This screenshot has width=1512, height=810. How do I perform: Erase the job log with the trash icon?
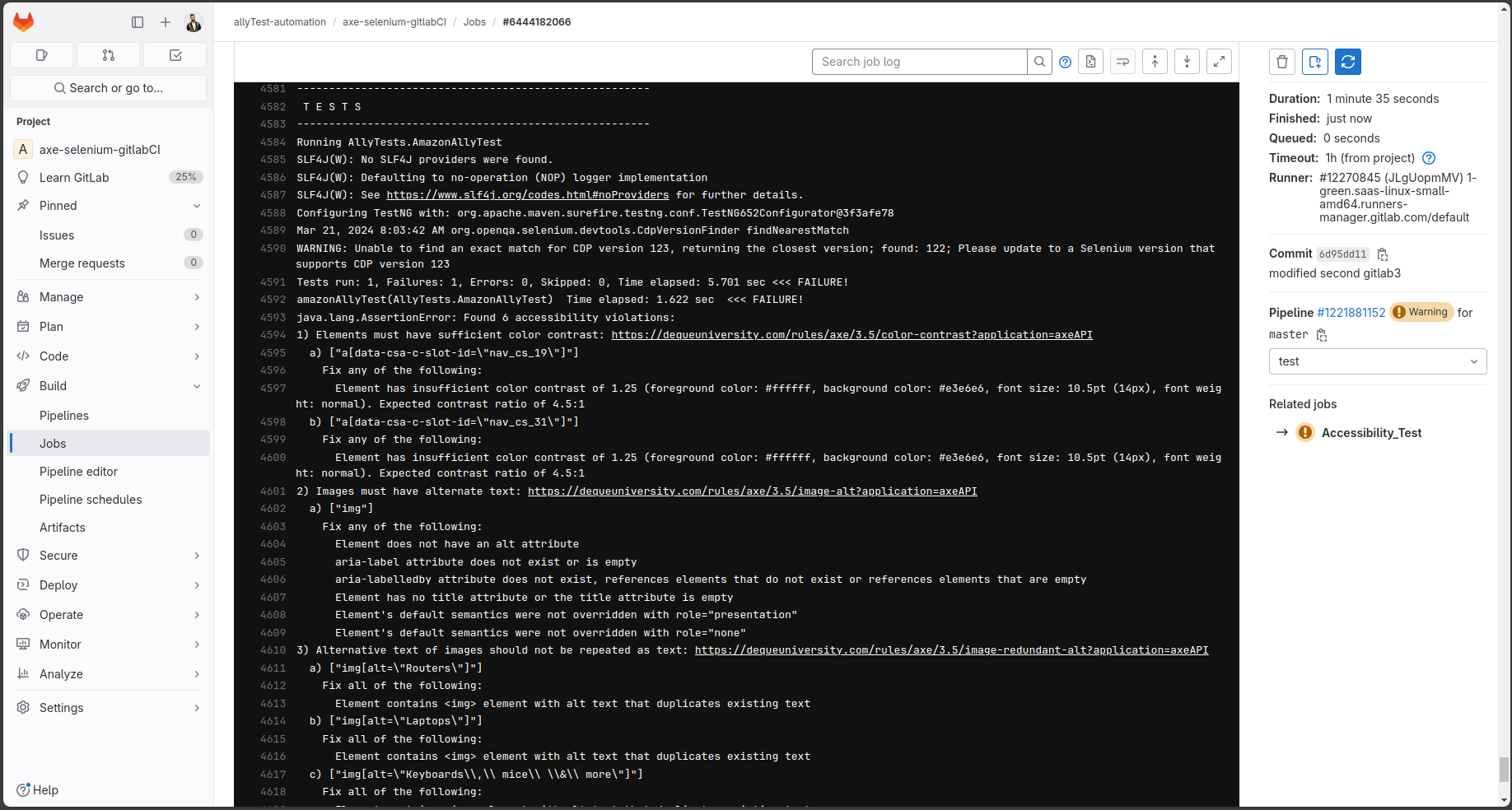[1281, 61]
